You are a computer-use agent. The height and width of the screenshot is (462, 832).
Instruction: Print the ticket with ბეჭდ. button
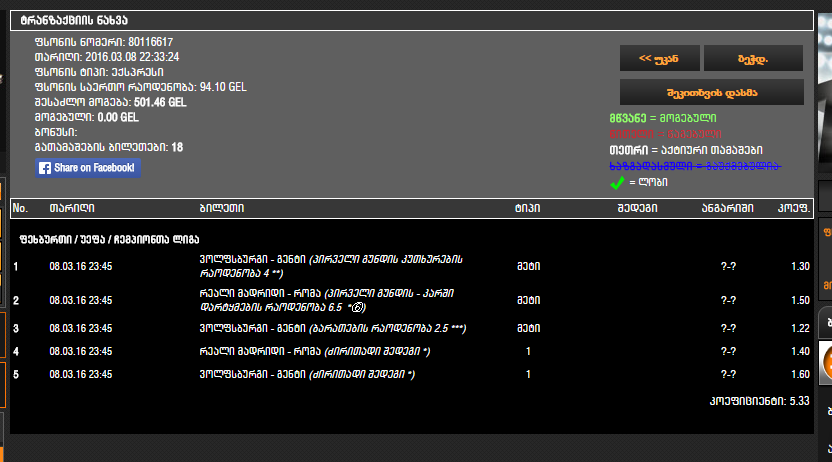tap(753, 58)
